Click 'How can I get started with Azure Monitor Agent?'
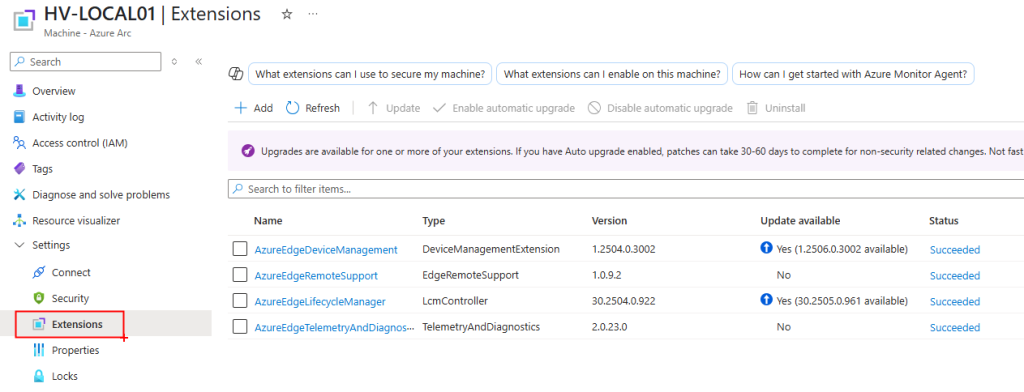Screen dimensions: 1024x392 853,74
